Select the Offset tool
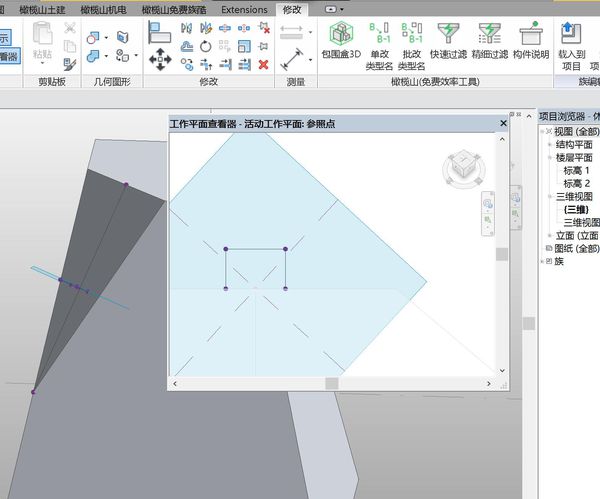 (x=186, y=46)
